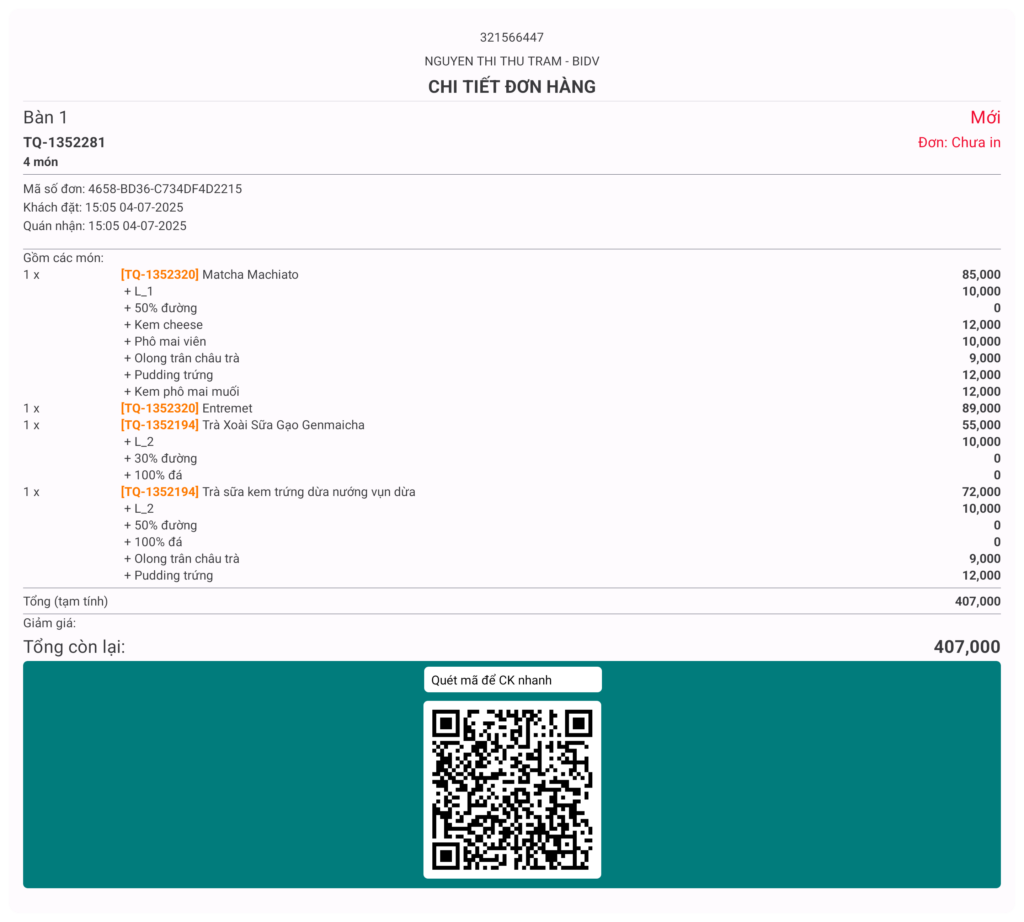This screenshot has width=1024, height=922.
Task: Click order code TQ-1352281
Action: 64,142
